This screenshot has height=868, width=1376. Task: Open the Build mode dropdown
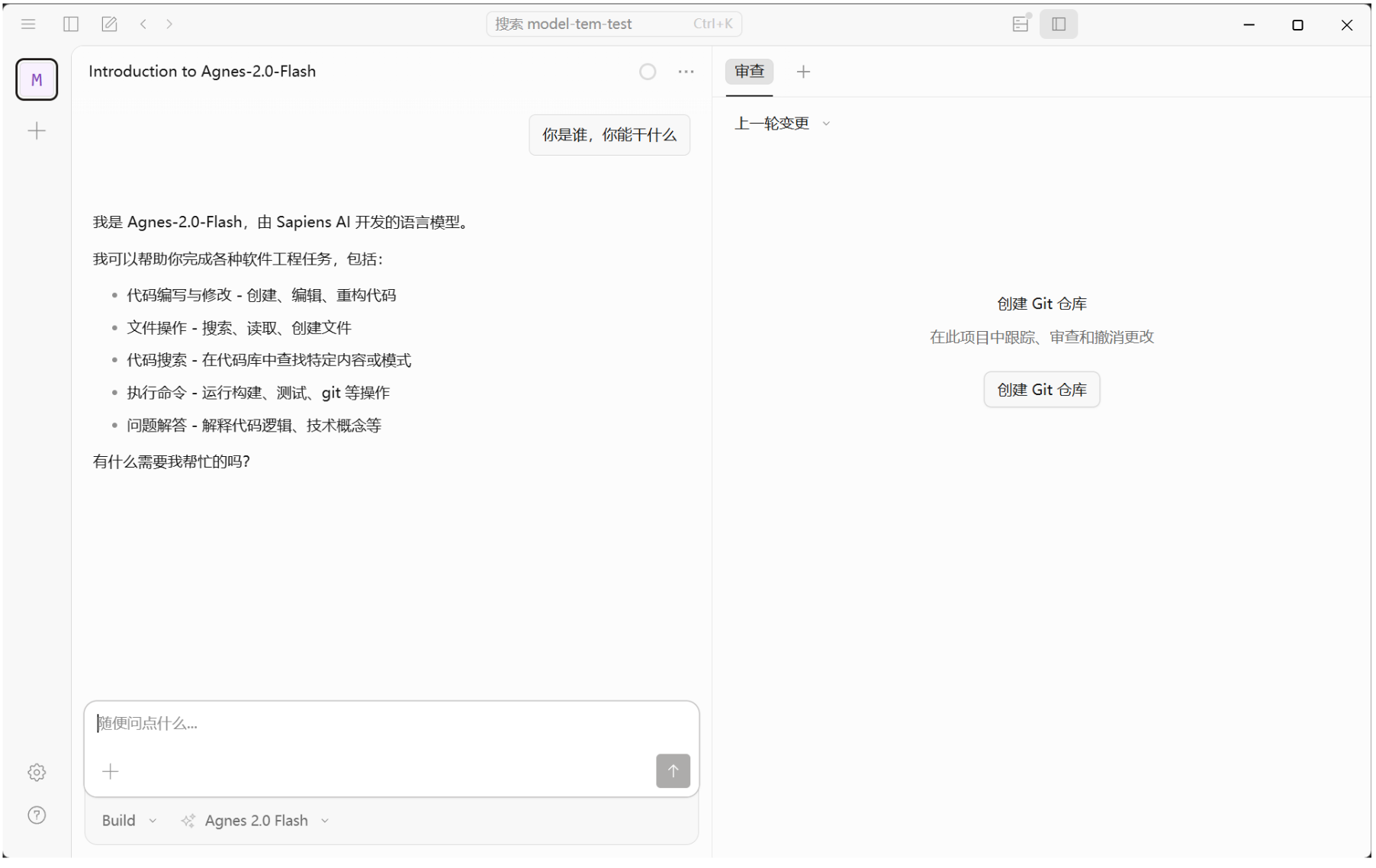pyautogui.click(x=129, y=821)
